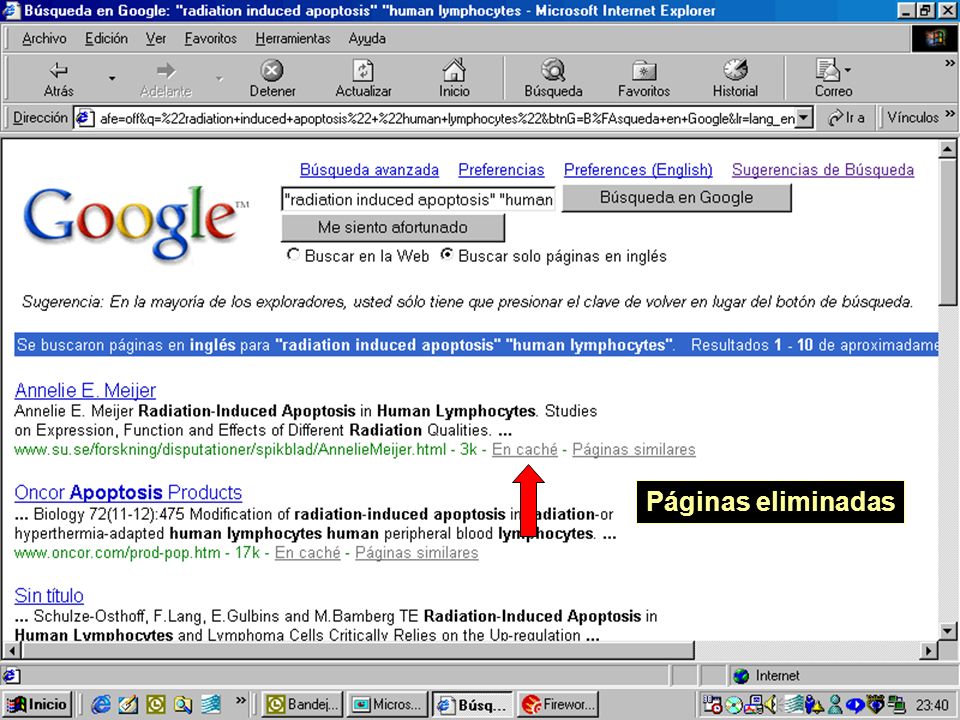960x720 pixels.
Task: Open Oncor Apoptosis Products result
Action: pos(128,492)
